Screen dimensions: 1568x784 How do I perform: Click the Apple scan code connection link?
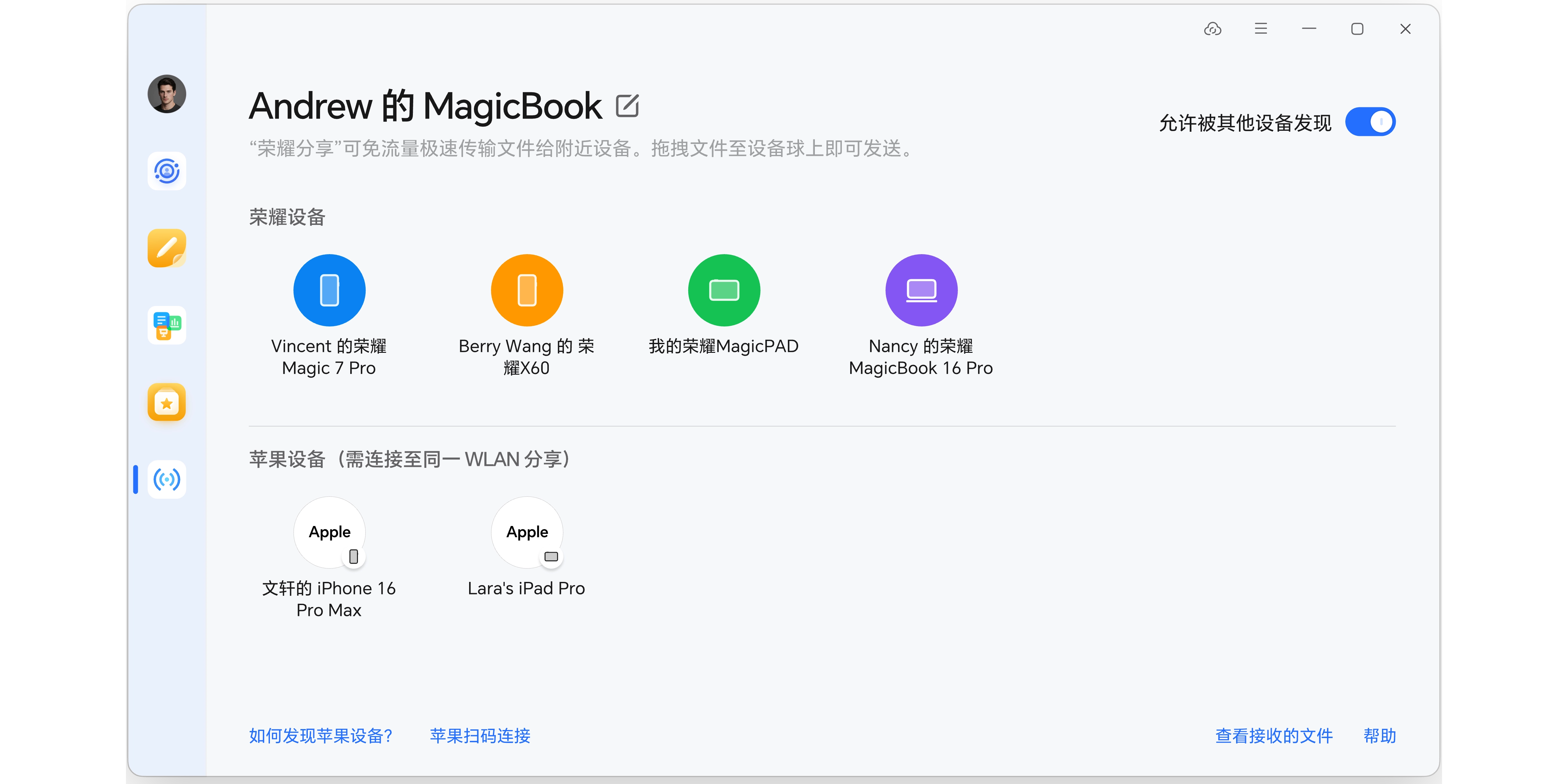[x=480, y=736]
